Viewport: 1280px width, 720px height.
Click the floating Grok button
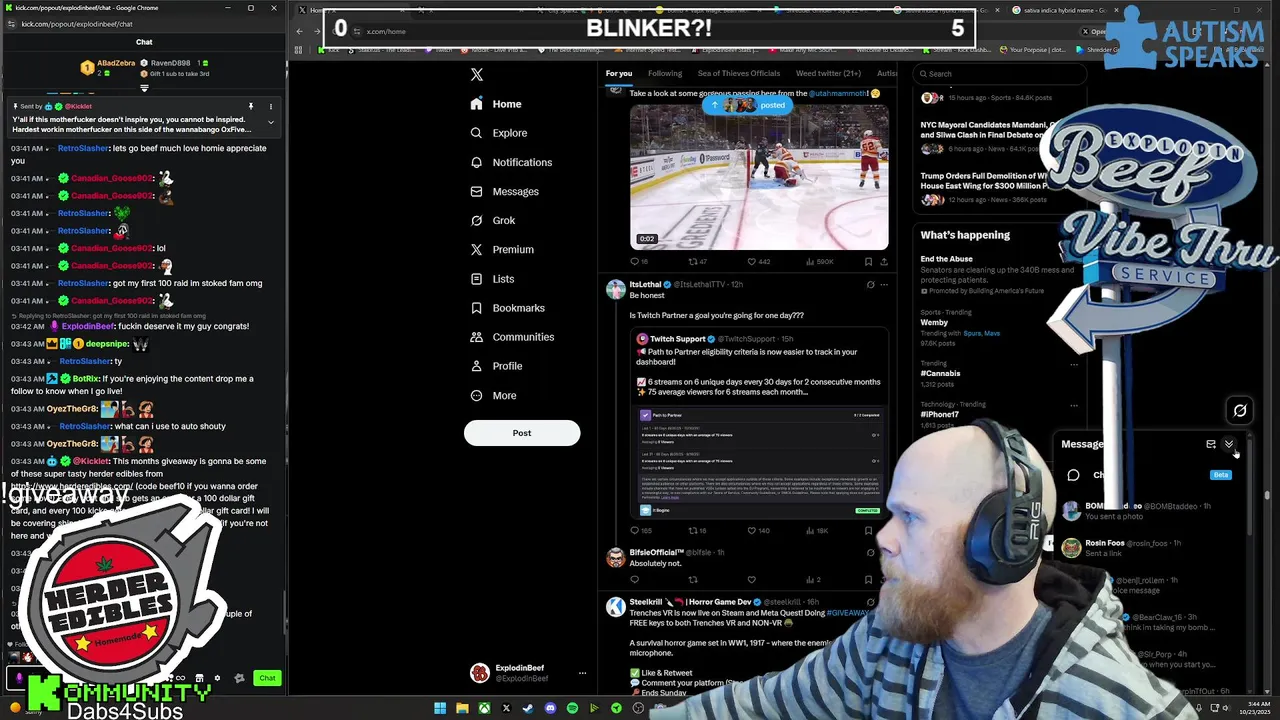click(1240, 410)
